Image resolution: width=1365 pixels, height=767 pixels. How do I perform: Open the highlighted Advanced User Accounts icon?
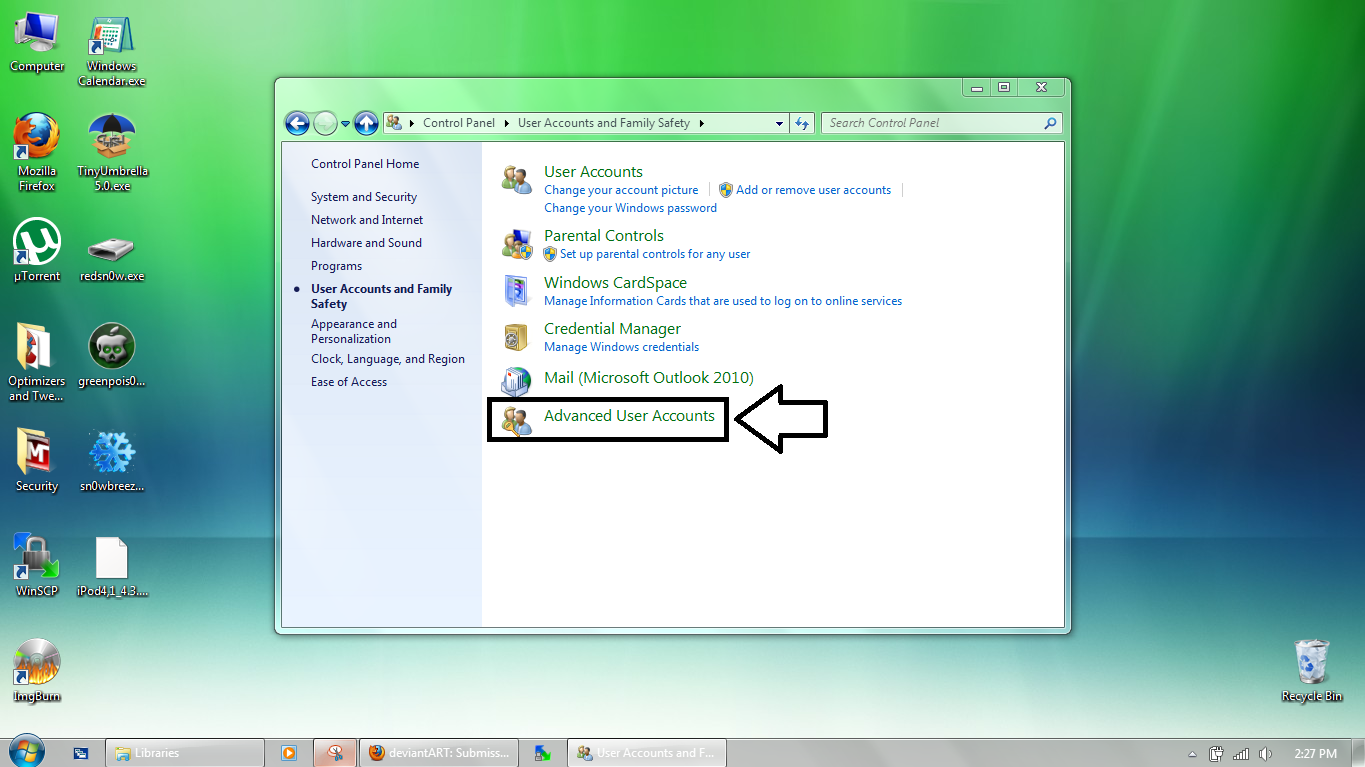coord(516,418)
